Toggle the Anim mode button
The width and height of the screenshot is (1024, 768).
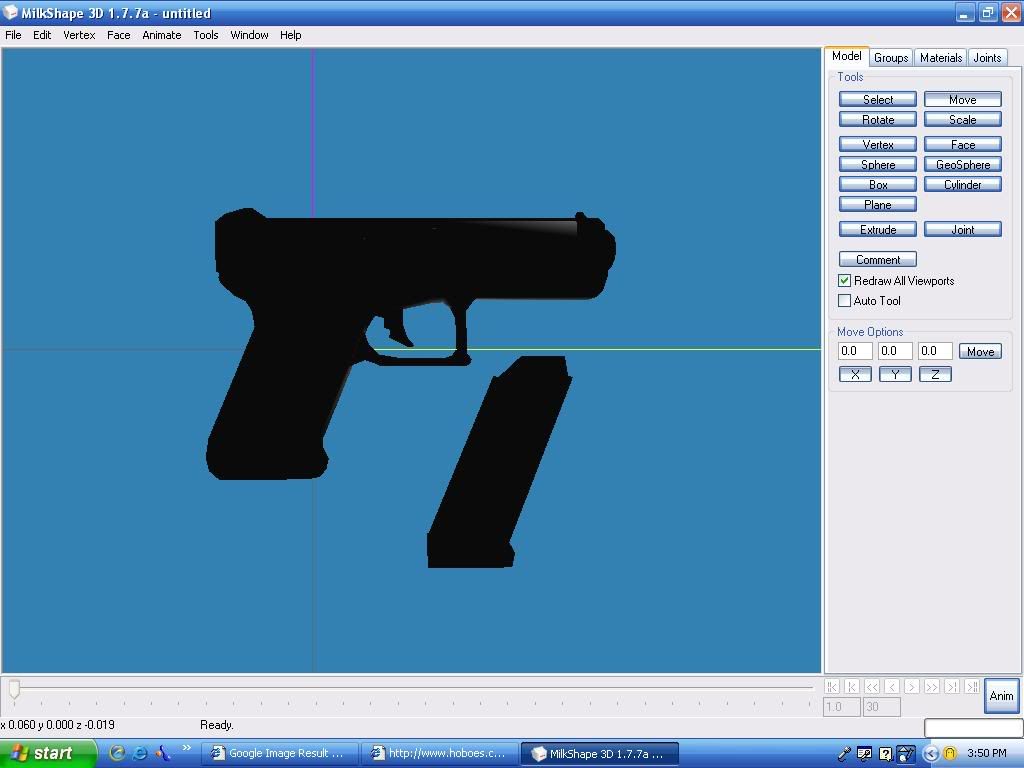click(x=1001, y=696)
